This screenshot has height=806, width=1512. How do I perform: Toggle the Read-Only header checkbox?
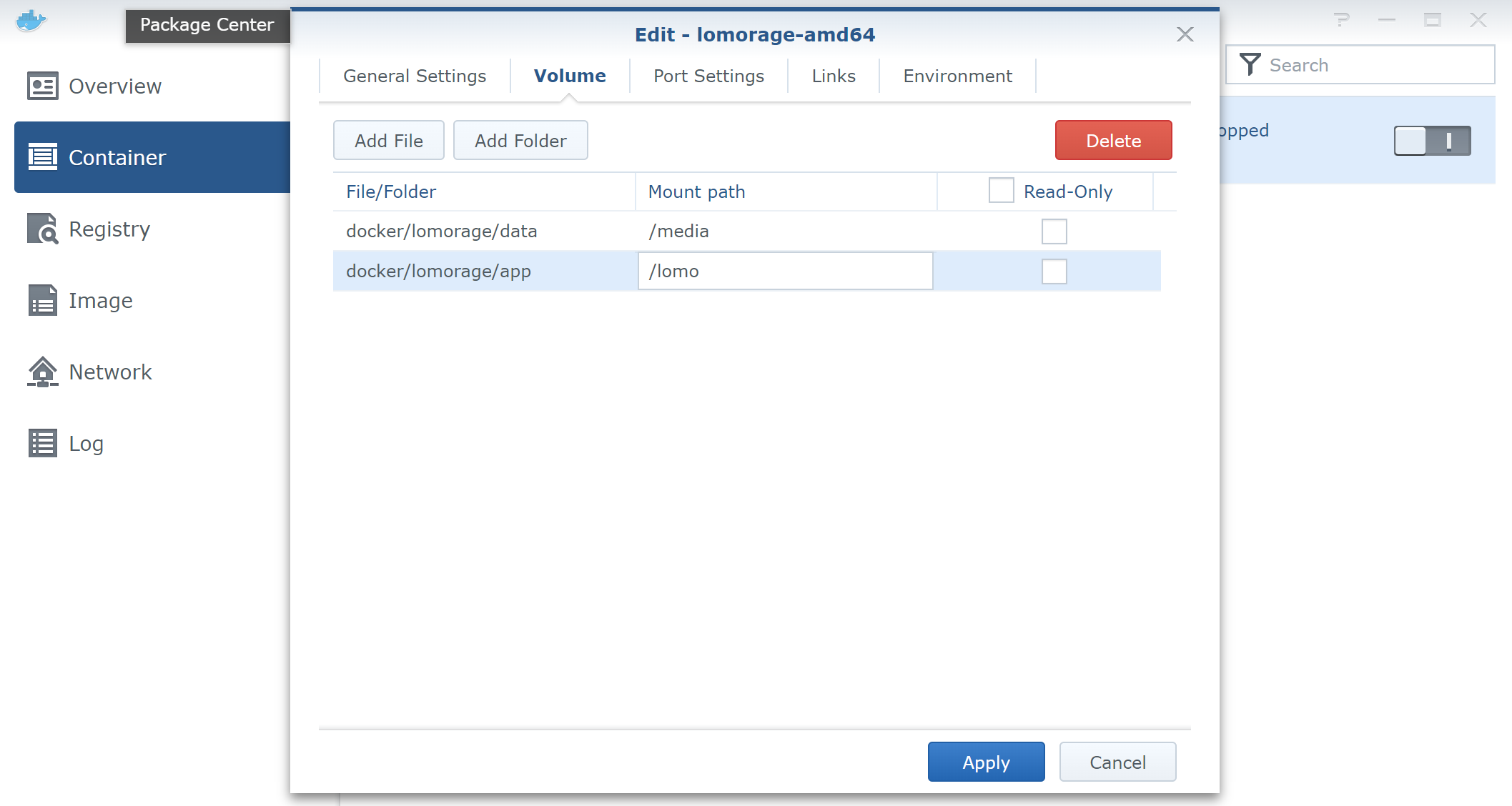coord(1001,191)
